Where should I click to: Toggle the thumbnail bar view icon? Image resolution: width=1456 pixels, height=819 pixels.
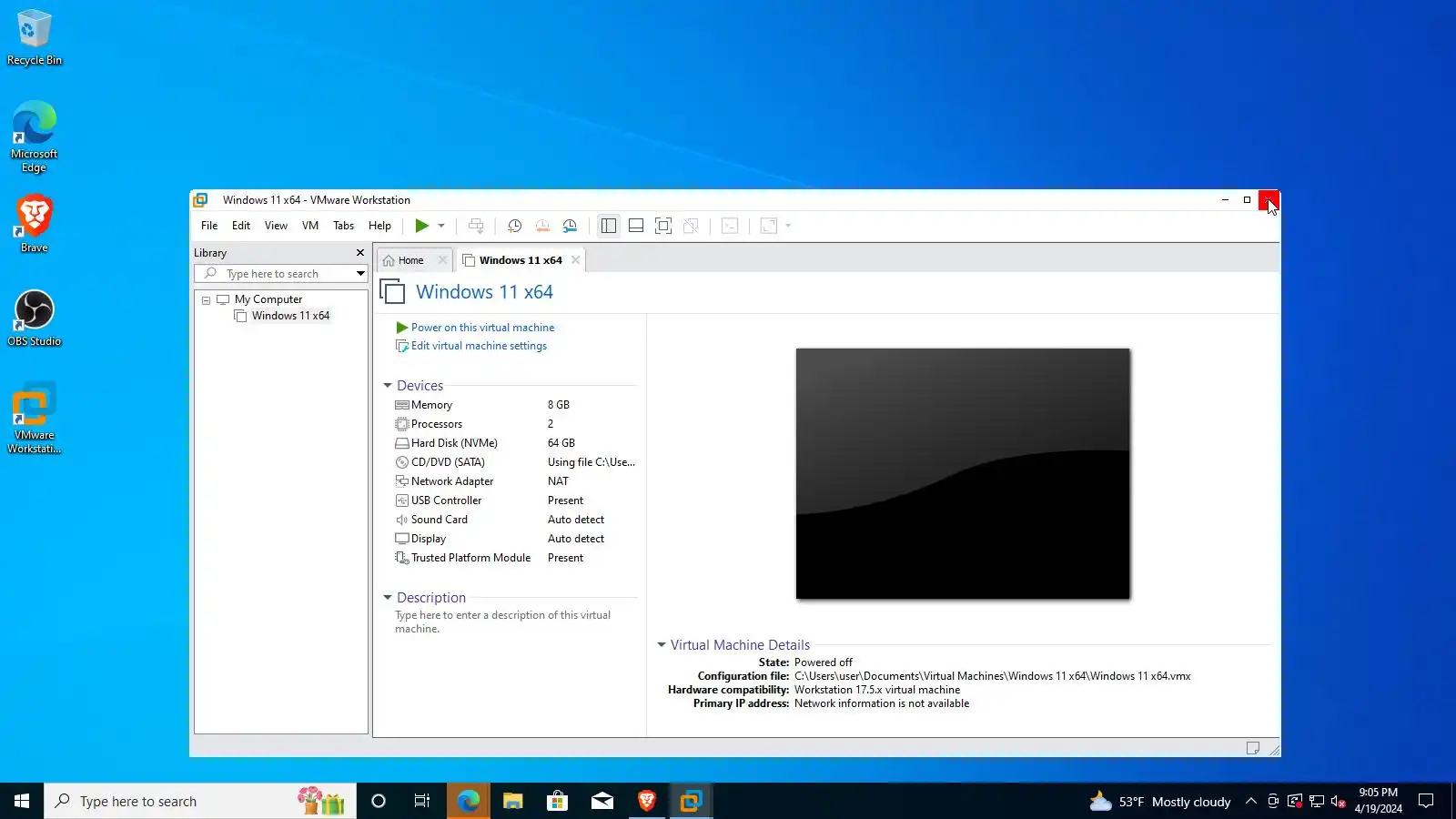pos(636,226)
